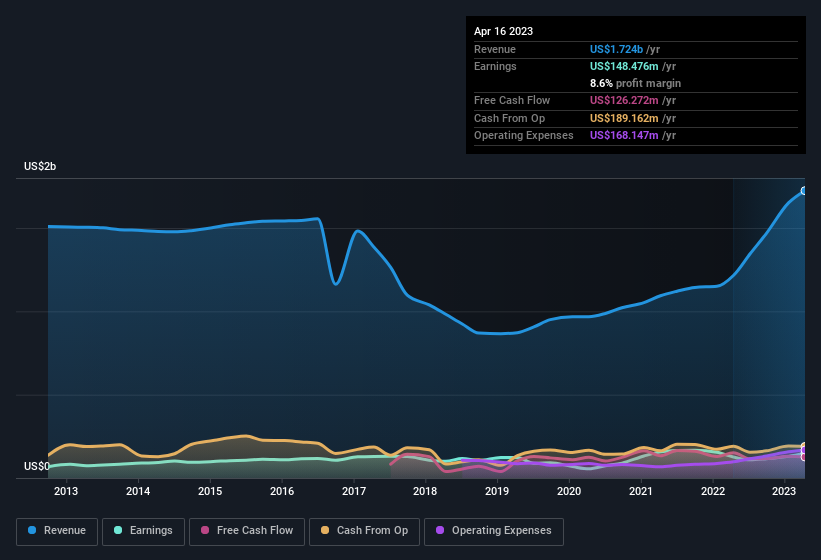The width and height of the screenshot is (821, 560).
Task: Click the Apr 16 2023 tooltip date
Action: coord(503,31)
